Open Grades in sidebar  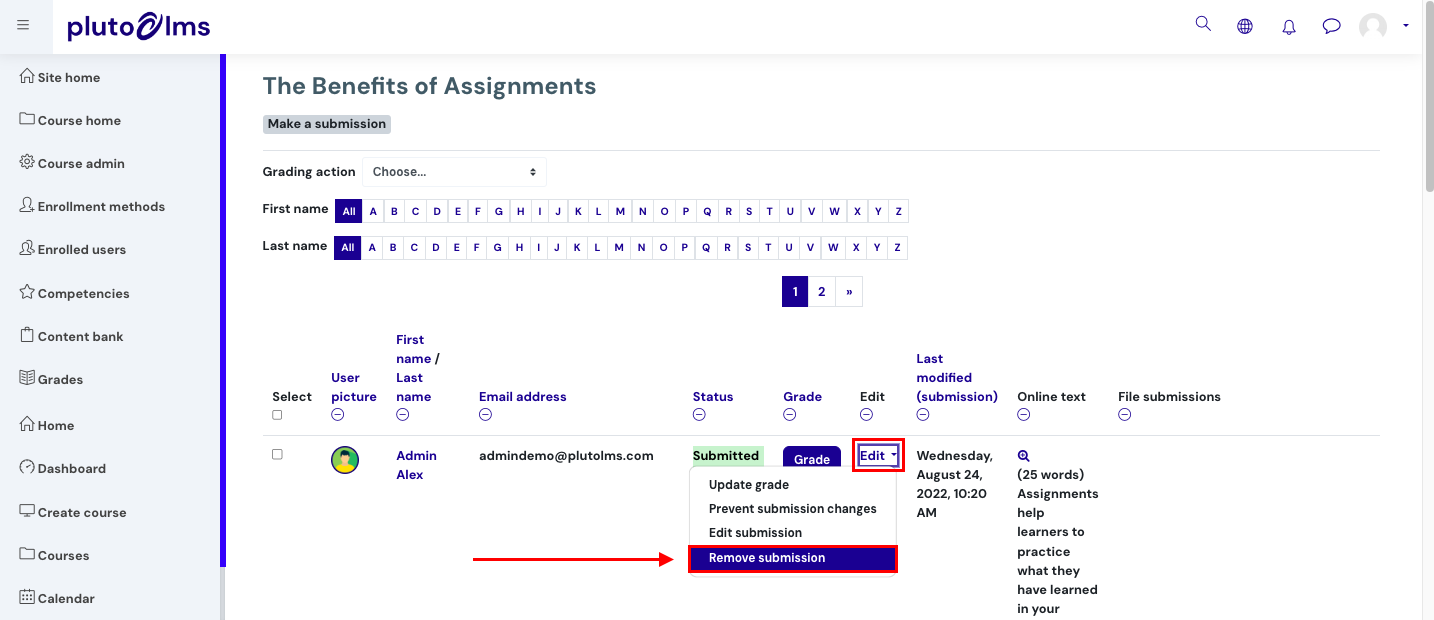pos(51,379)
